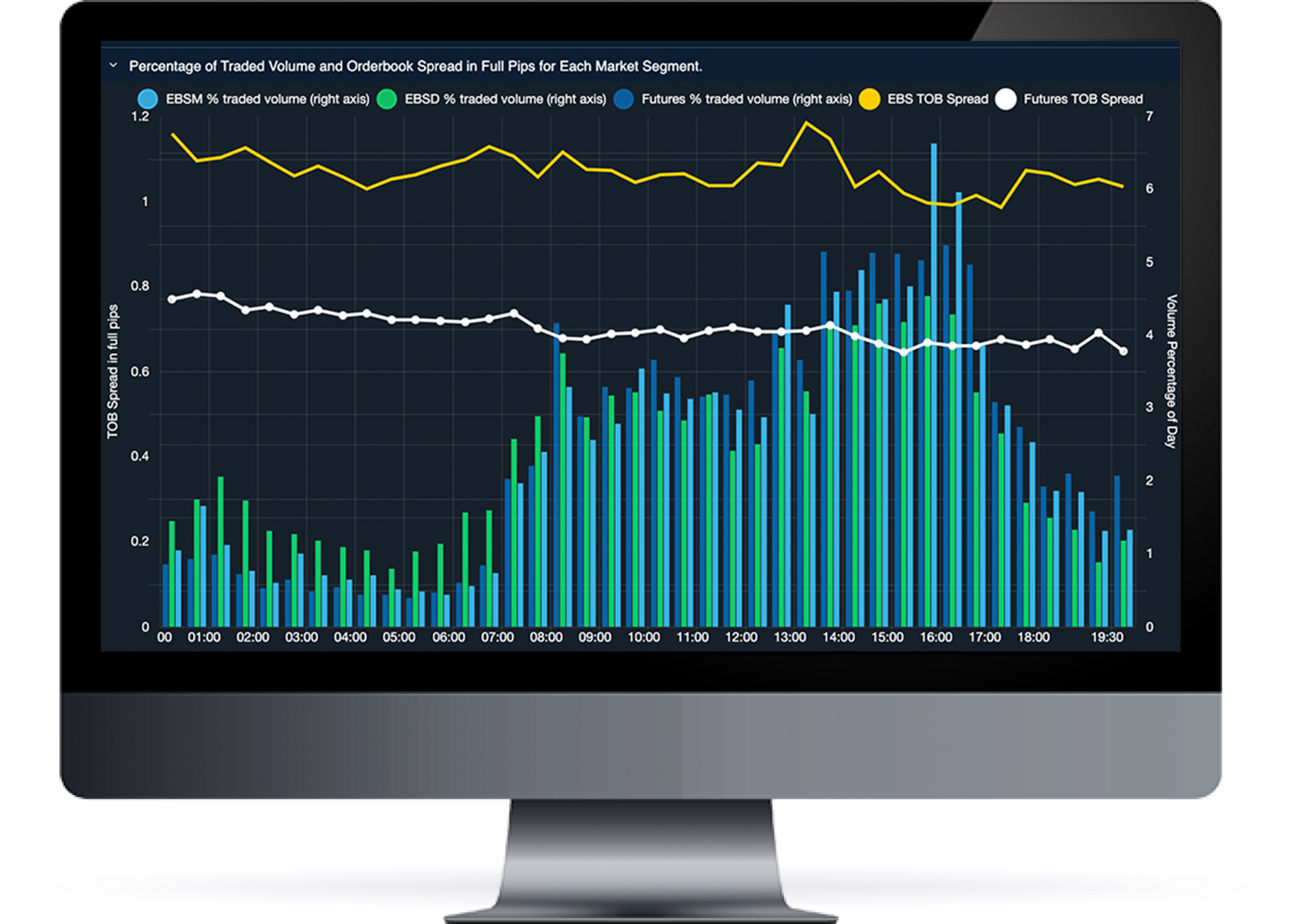The height and width of the screenshot is (924, 1303).
Task: Click the 19:30 time axis label
Action: click(x=1107, y=637)
